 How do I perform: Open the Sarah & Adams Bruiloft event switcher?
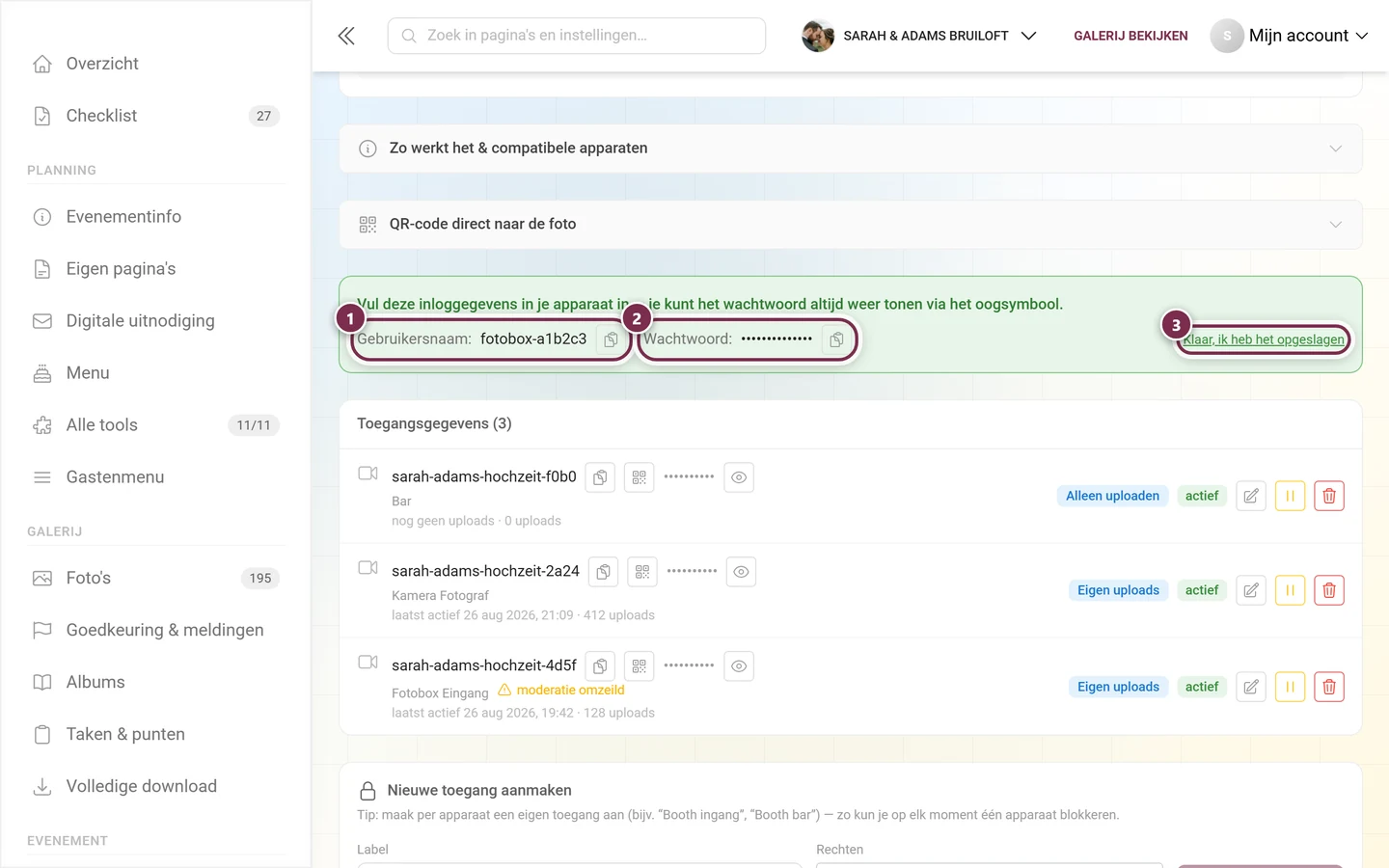click(x=919, y=36)
